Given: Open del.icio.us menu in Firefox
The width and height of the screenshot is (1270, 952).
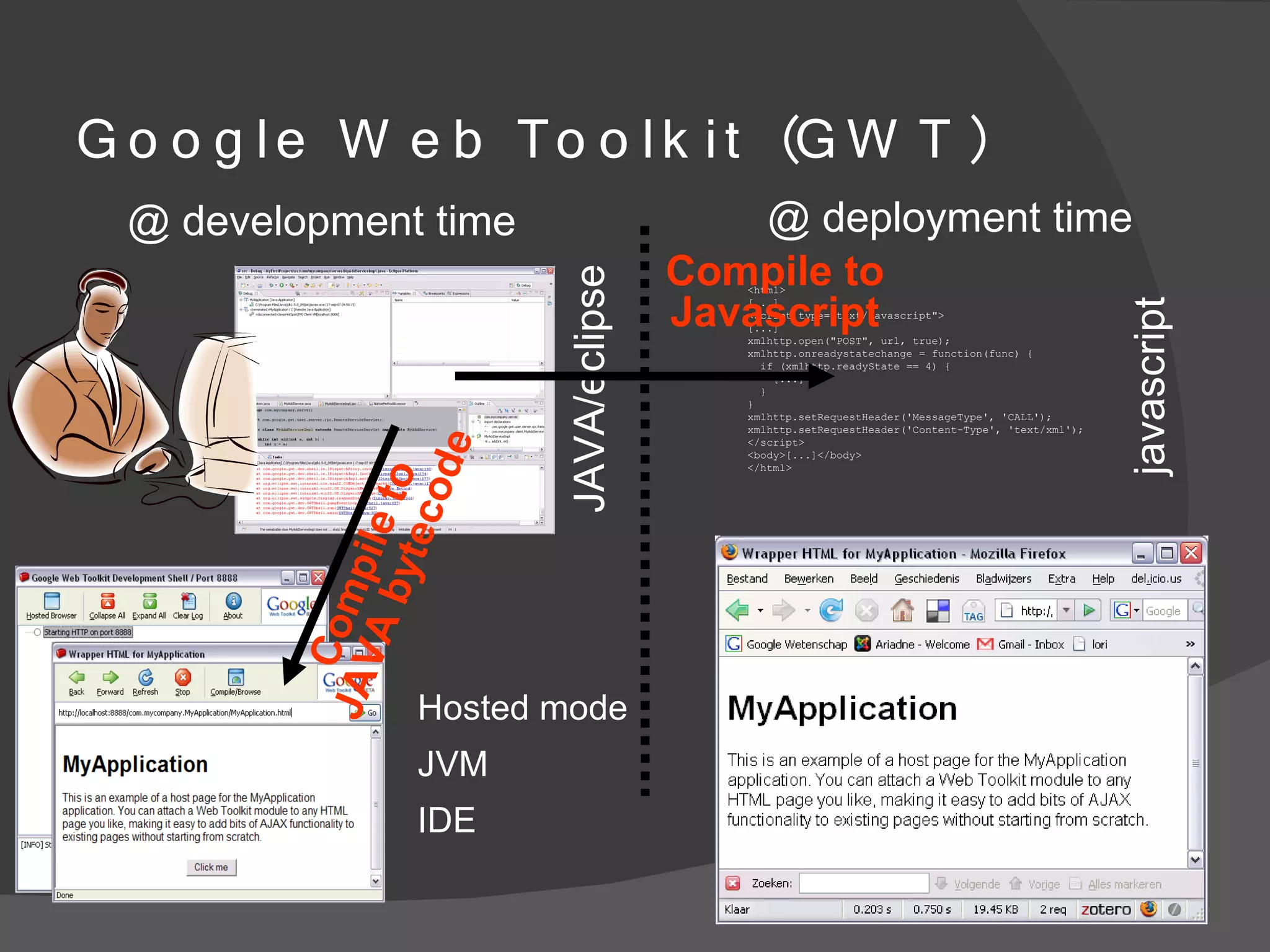Looking at the screenshot, I should 1156,578.
